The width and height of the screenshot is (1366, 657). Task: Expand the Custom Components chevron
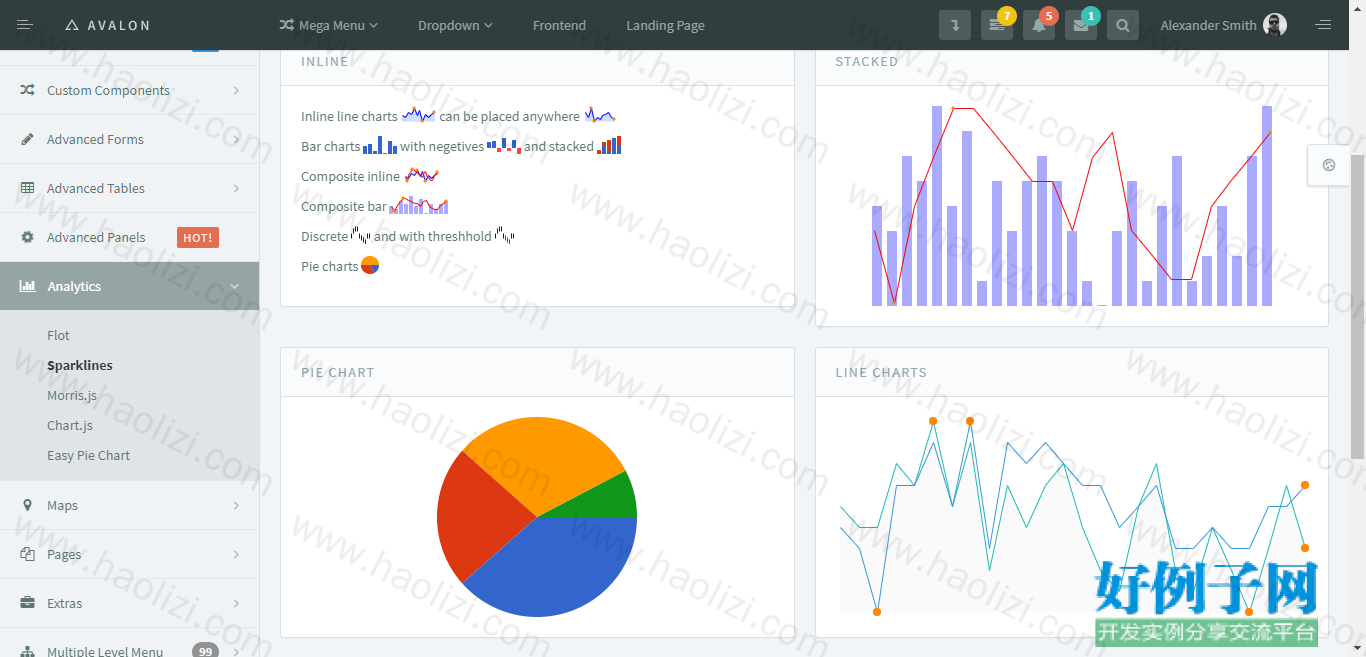pos(236,90)
